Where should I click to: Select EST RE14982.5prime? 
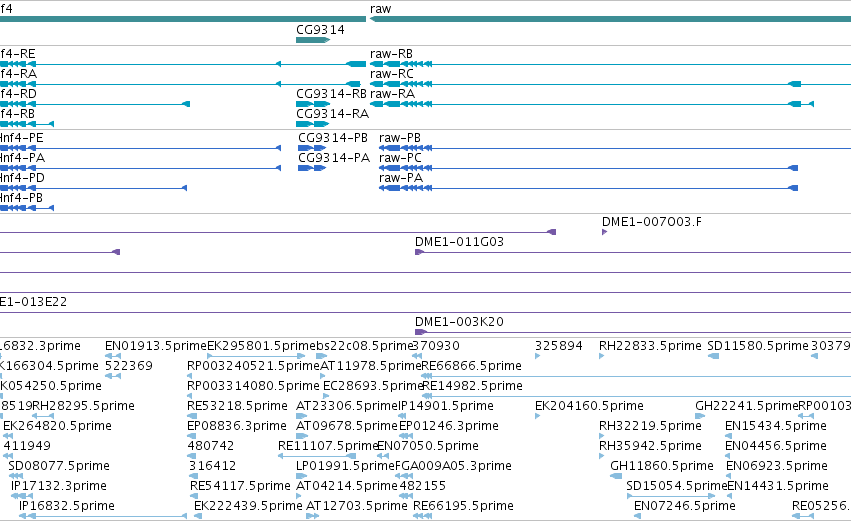click(x=636, y=396)
